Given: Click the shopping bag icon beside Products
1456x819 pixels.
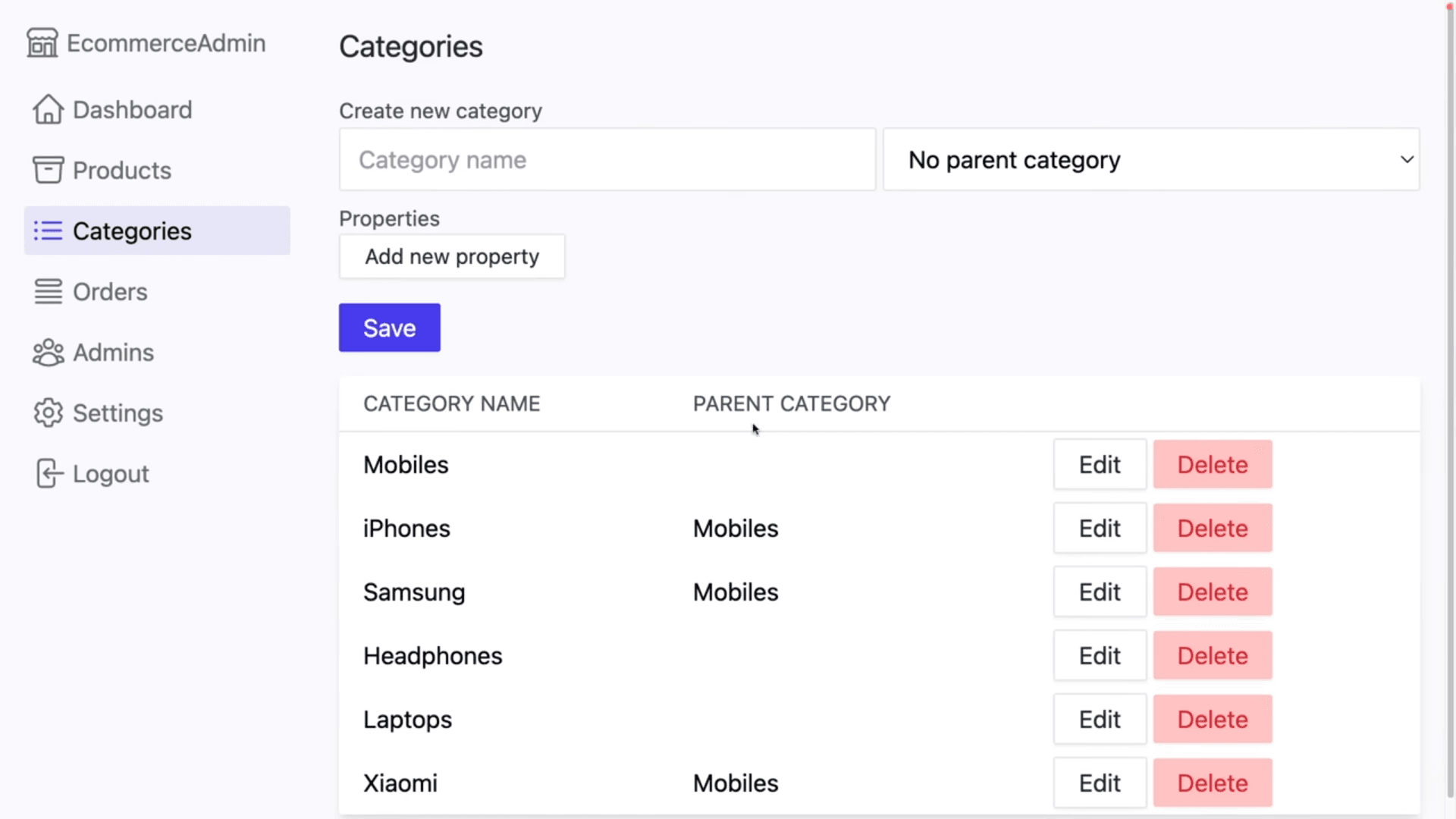Looking at the screenshot, I should [x=47, y=170].
